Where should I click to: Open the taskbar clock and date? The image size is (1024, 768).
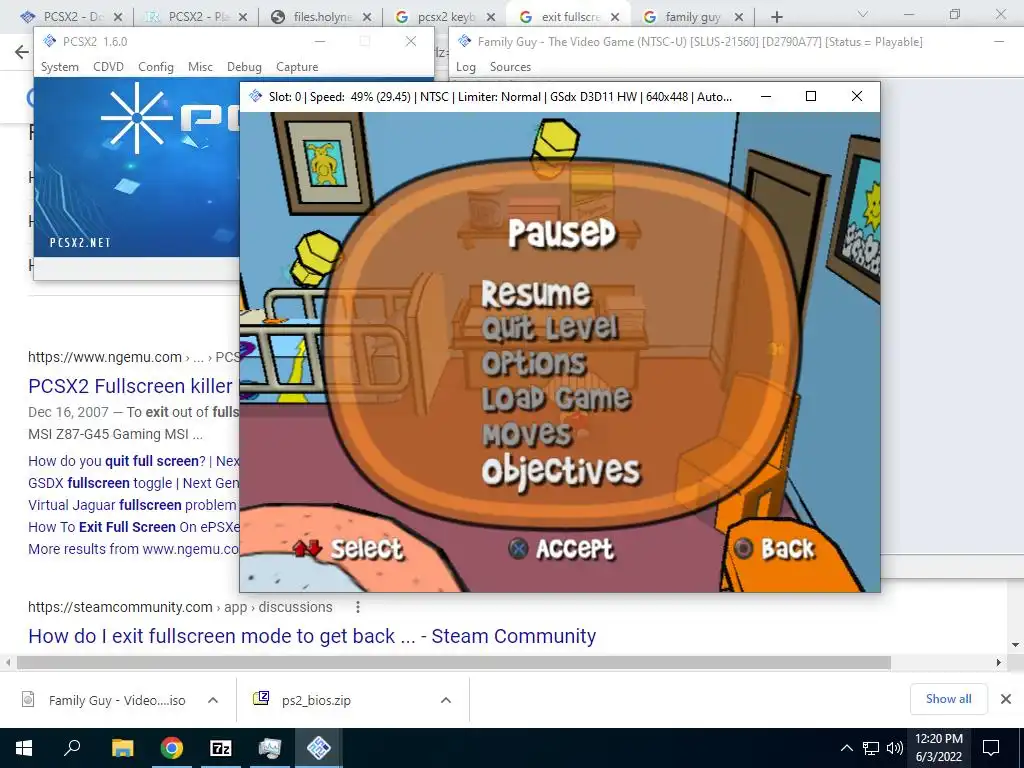coord(938,748)
